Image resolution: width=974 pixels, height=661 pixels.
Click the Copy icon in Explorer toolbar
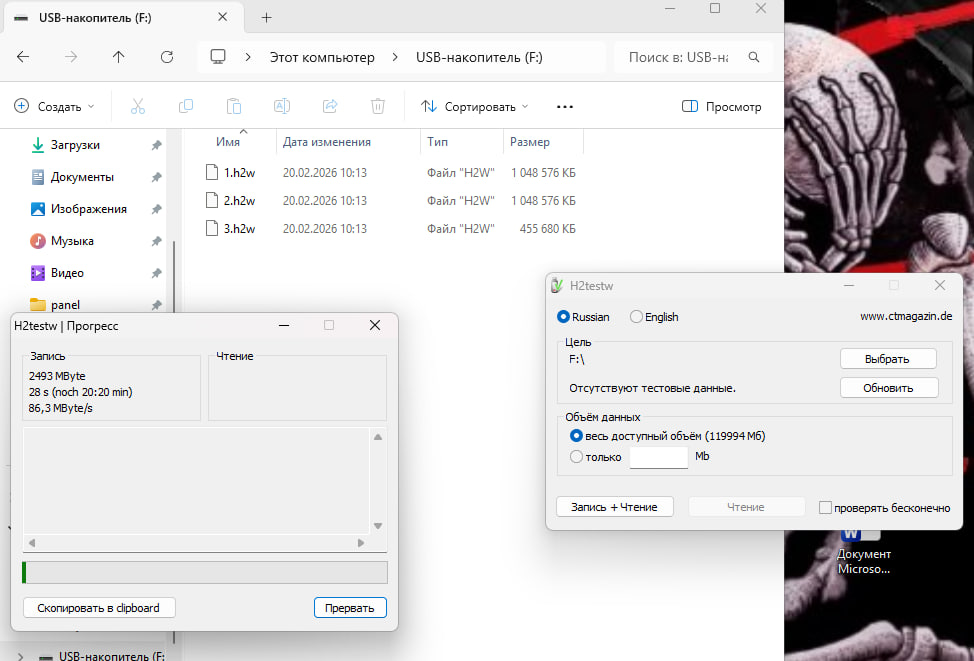tap(186, 106)
